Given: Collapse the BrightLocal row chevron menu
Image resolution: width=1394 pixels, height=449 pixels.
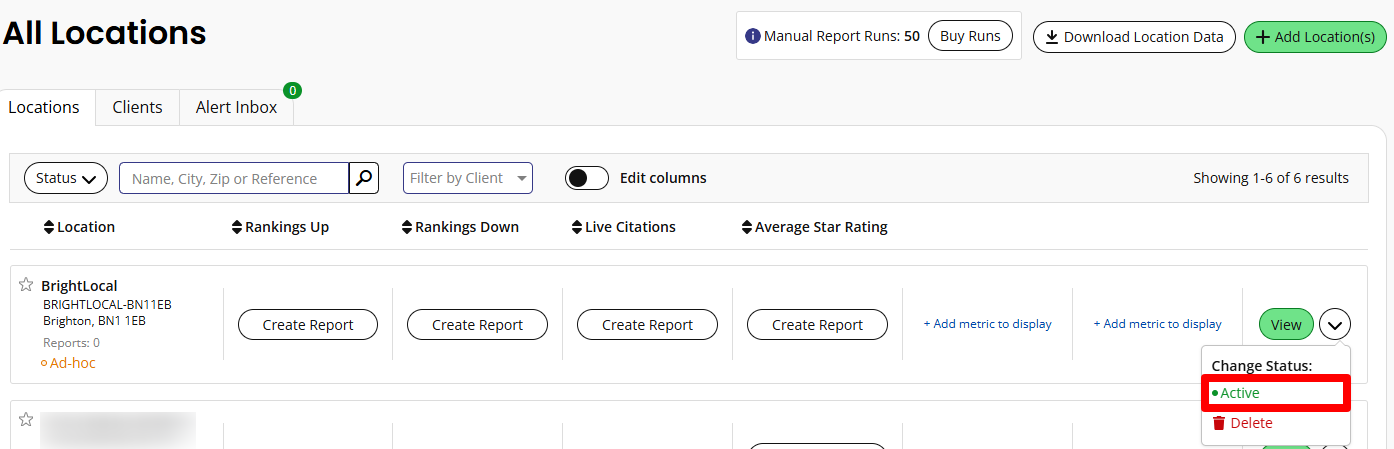Looking at the screenshot, I should click(1335, 324).
